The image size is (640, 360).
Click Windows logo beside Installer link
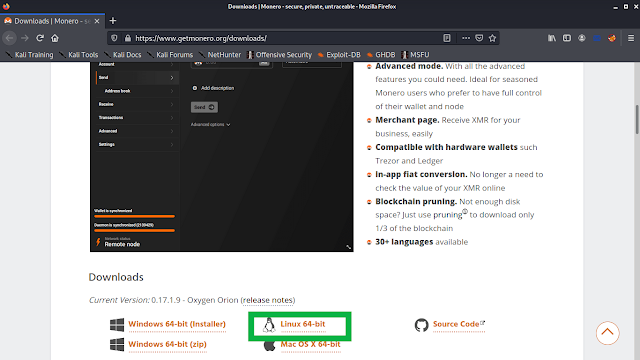click(117, 325)
